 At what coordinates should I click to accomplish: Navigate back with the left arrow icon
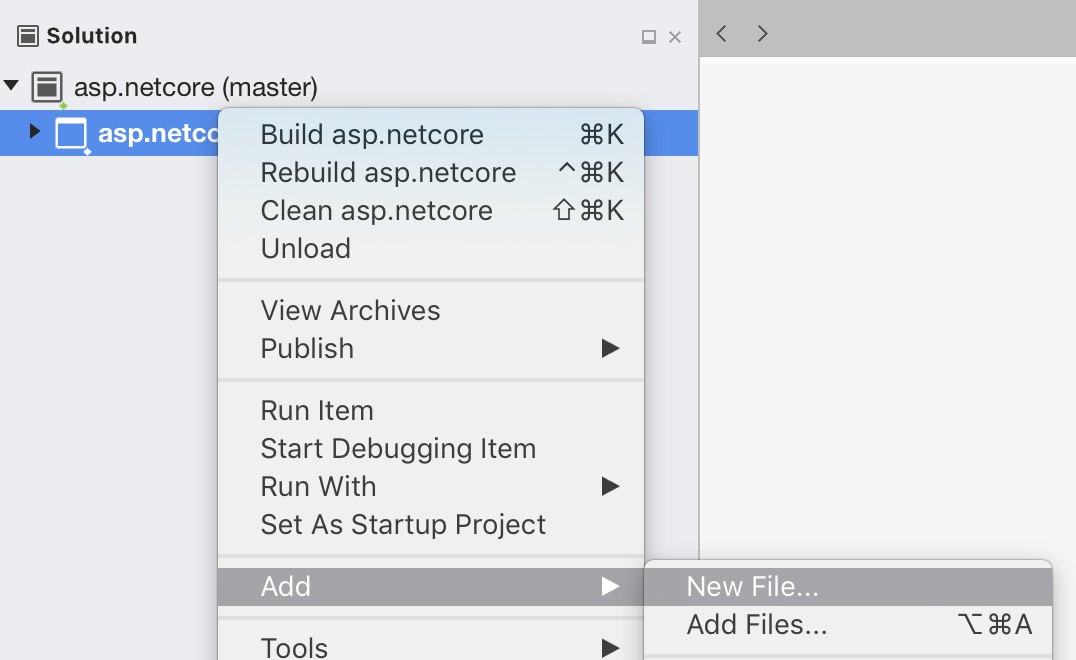coord(721,32)
